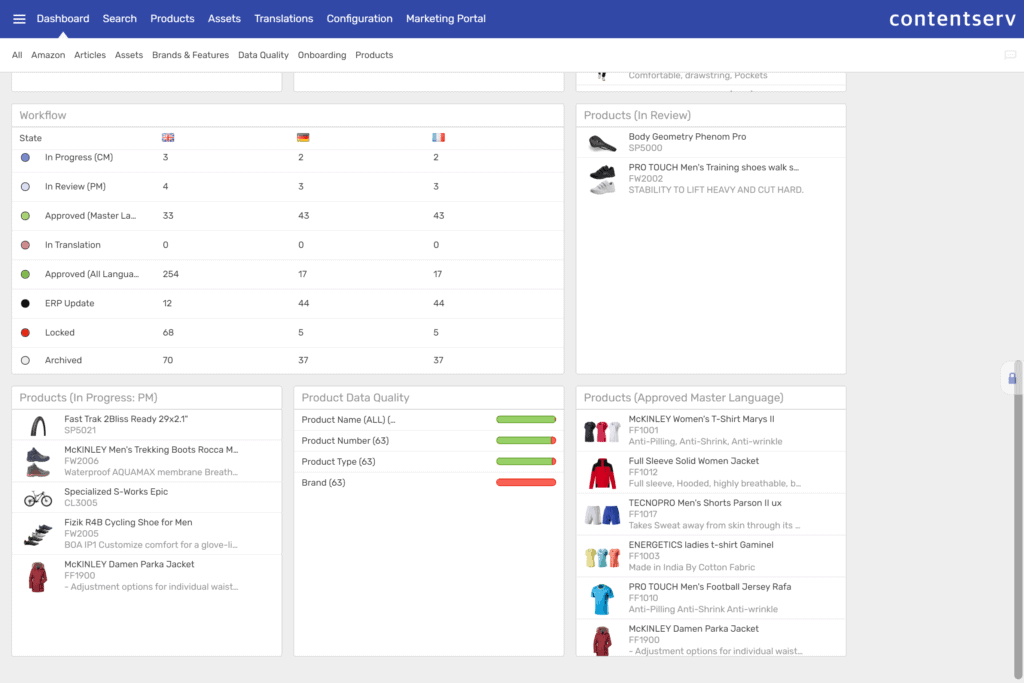Viewport: 1024px width, 683px height.
Task: Click the French flag column header
Action: point(438,138)
